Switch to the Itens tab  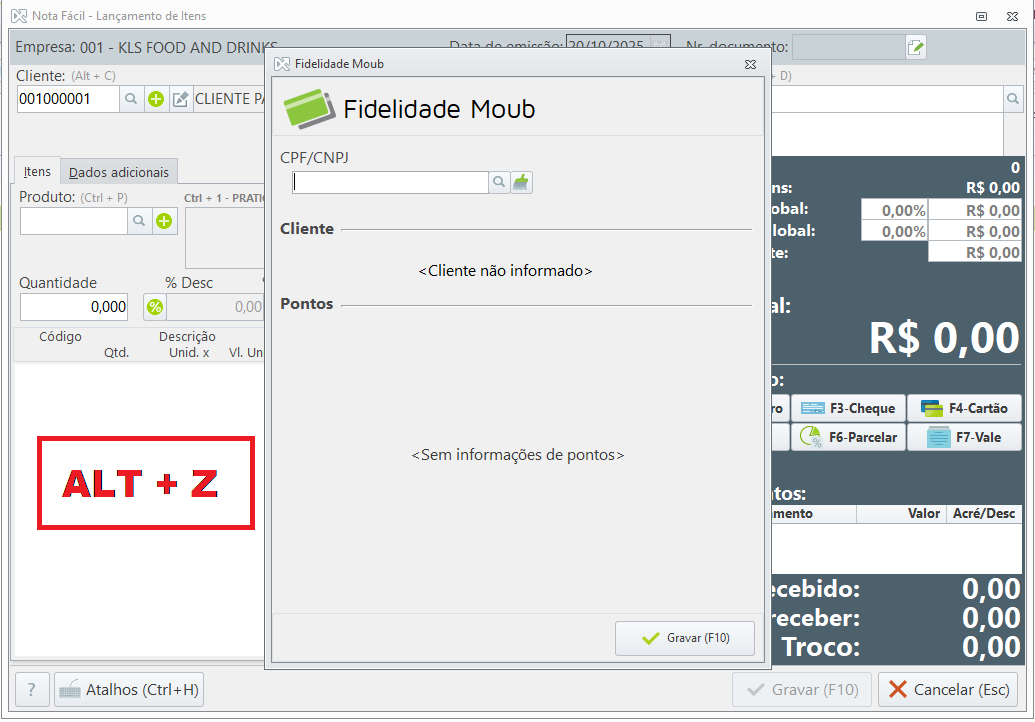37,172
